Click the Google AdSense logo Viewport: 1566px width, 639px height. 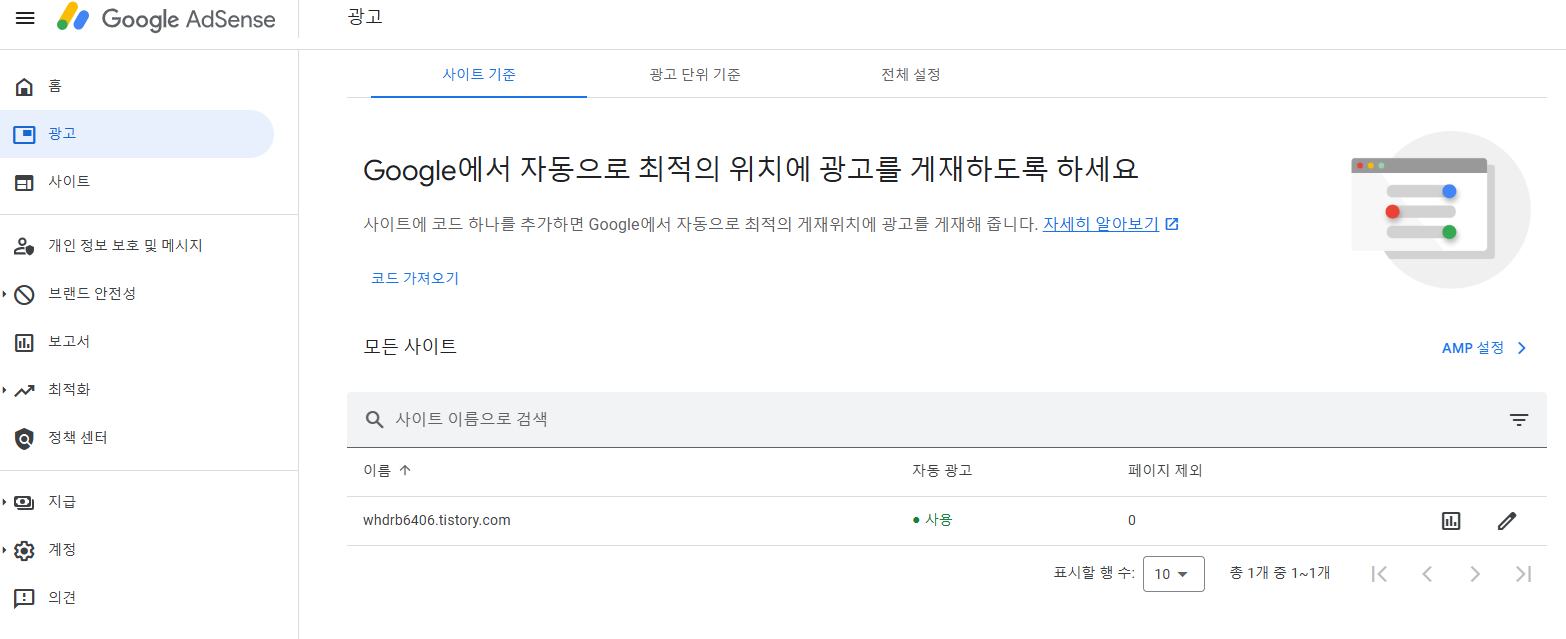pyautogui.click(x=166, y=18)
